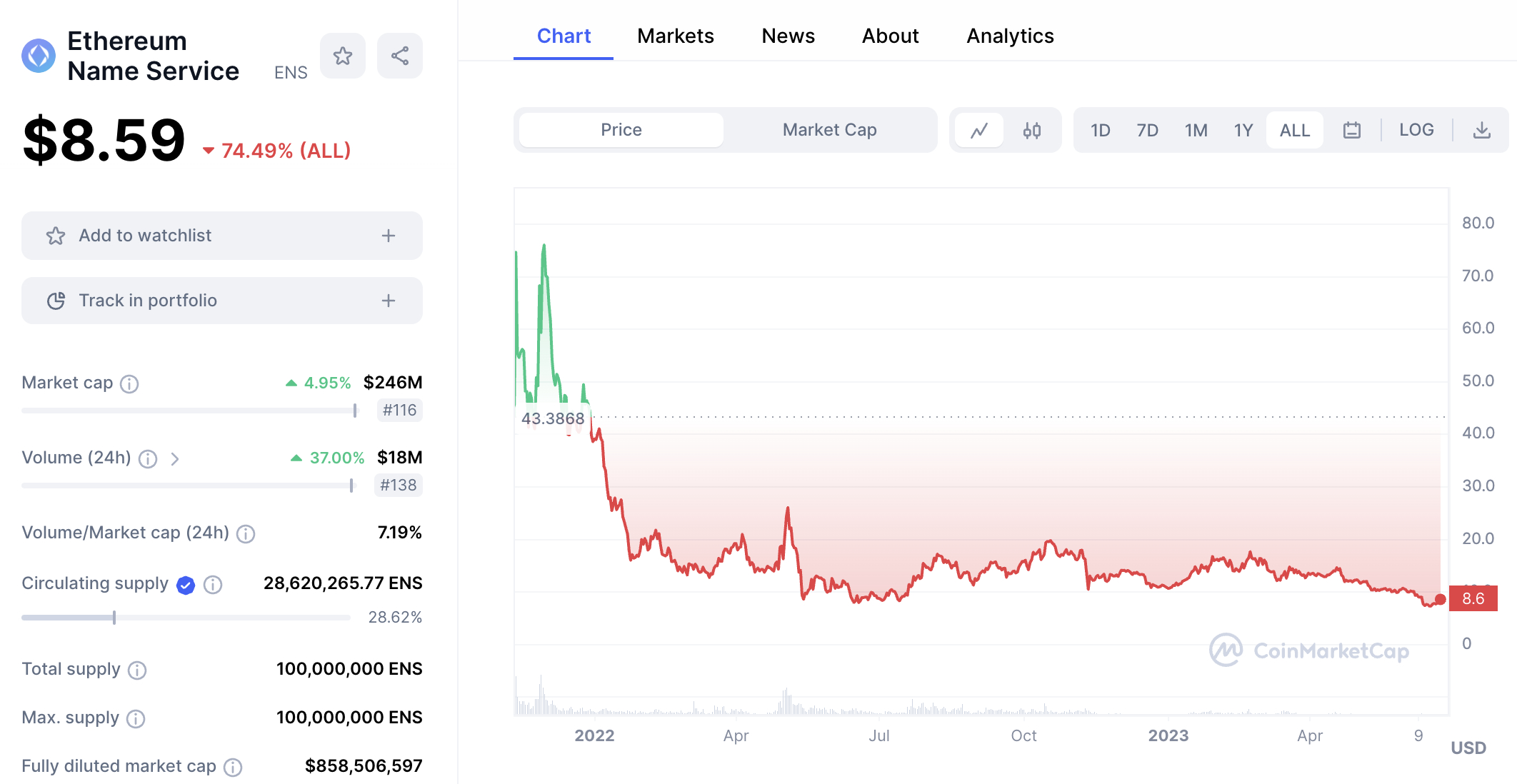Click the Add to watchlist button
1517x784 pixels.
222,236
